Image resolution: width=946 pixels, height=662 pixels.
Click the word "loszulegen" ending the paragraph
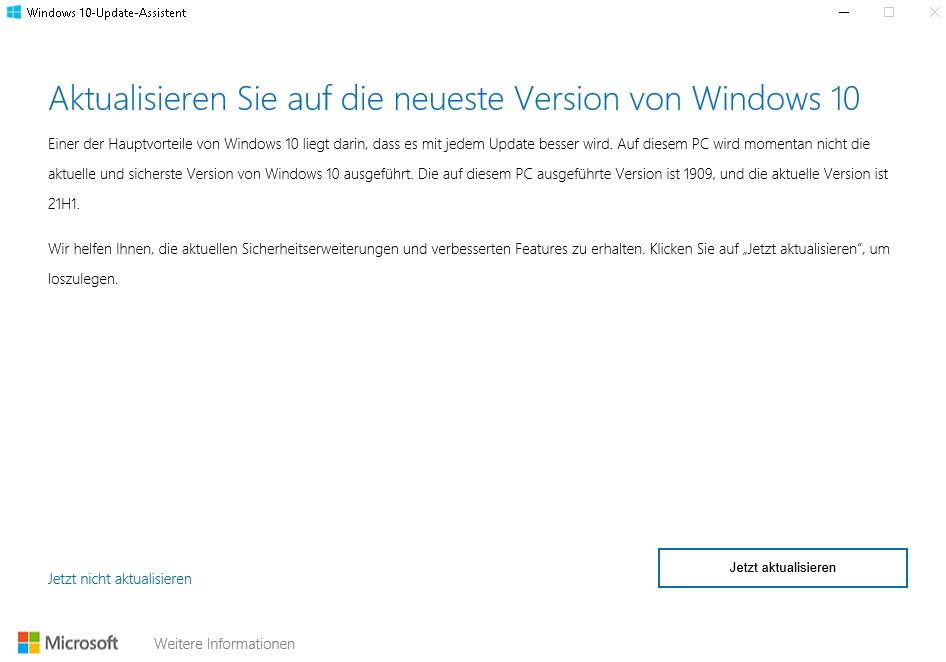(82, 279)
